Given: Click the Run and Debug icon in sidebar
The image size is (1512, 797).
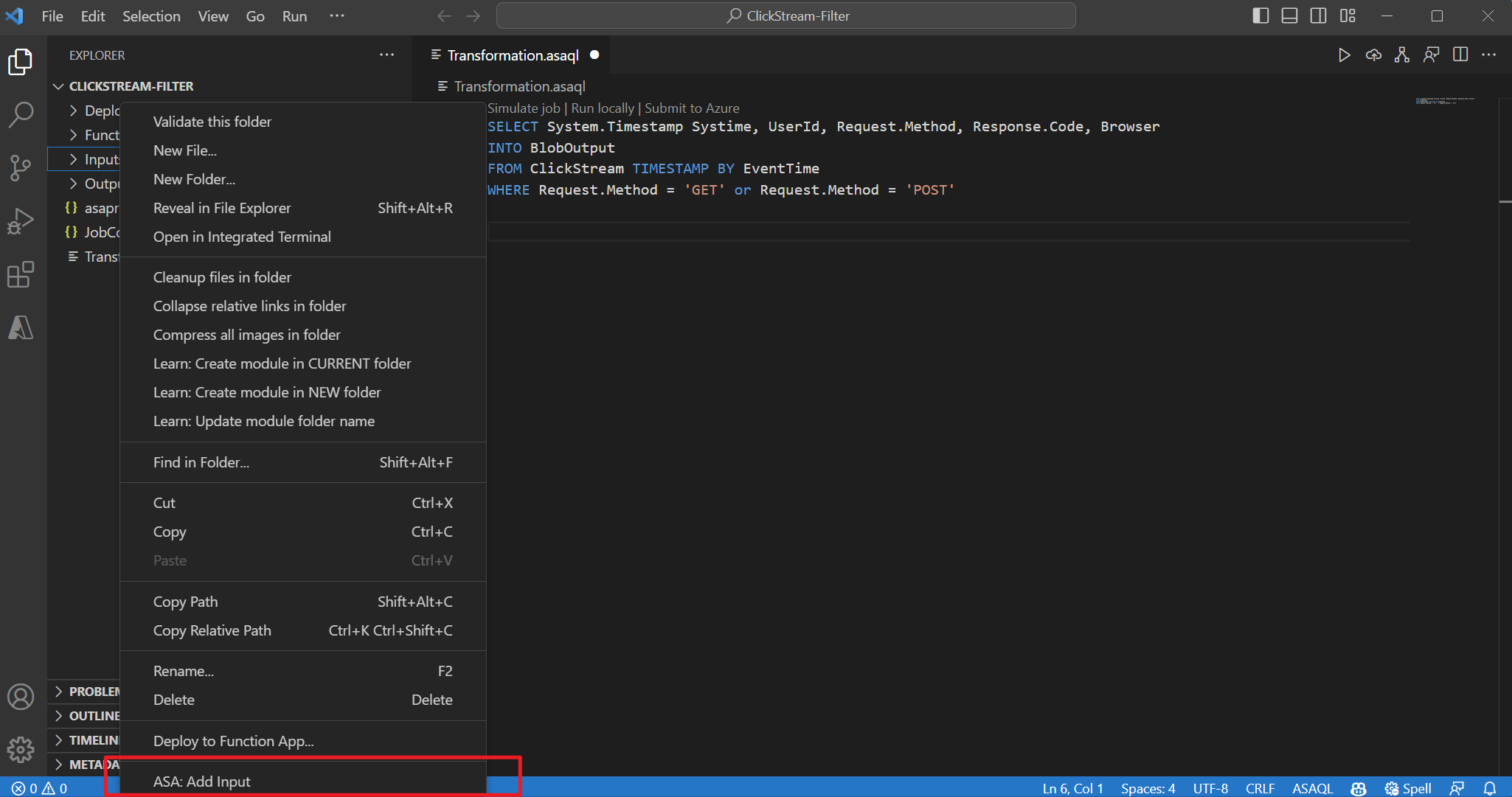Looking at the screenshot, I should click(22, 221).
